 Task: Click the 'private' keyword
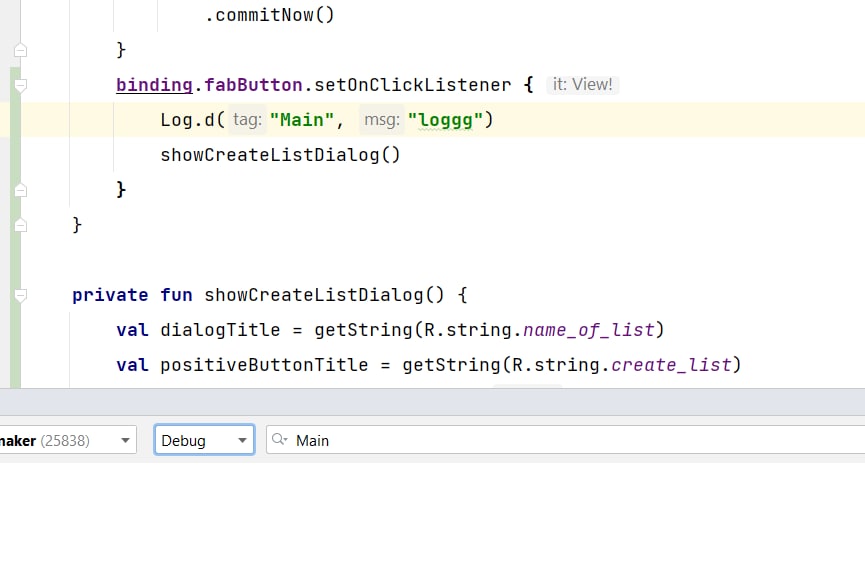(x=110, y=295)
